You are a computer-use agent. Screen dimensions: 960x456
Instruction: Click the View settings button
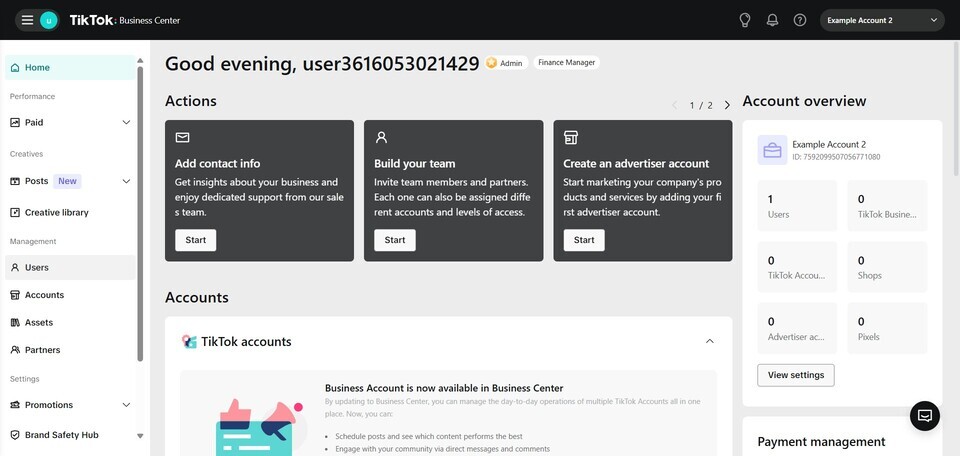pyautogui.click(x=796, y=375)
